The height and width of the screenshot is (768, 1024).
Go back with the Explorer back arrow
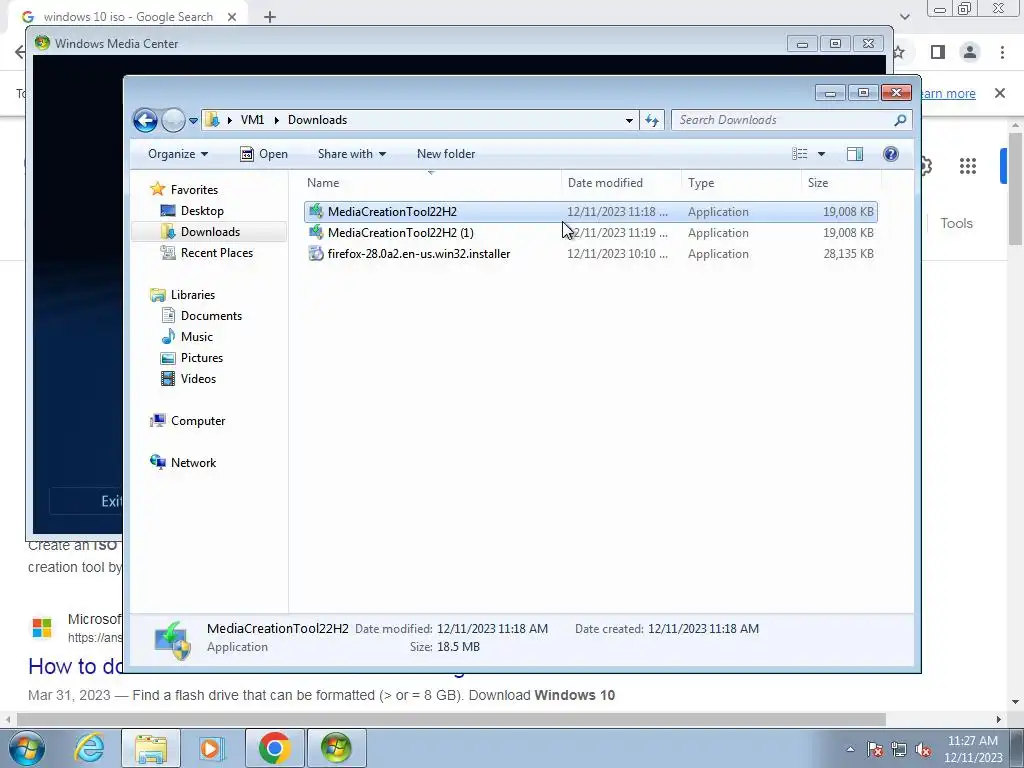[145, 120]
